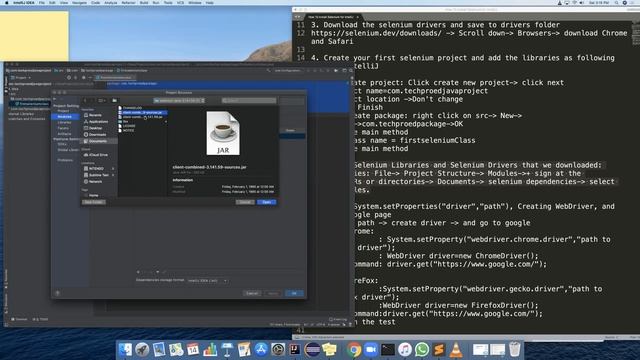Open Maps from the dock
640x360 pixels.
(x=176, y=350)
